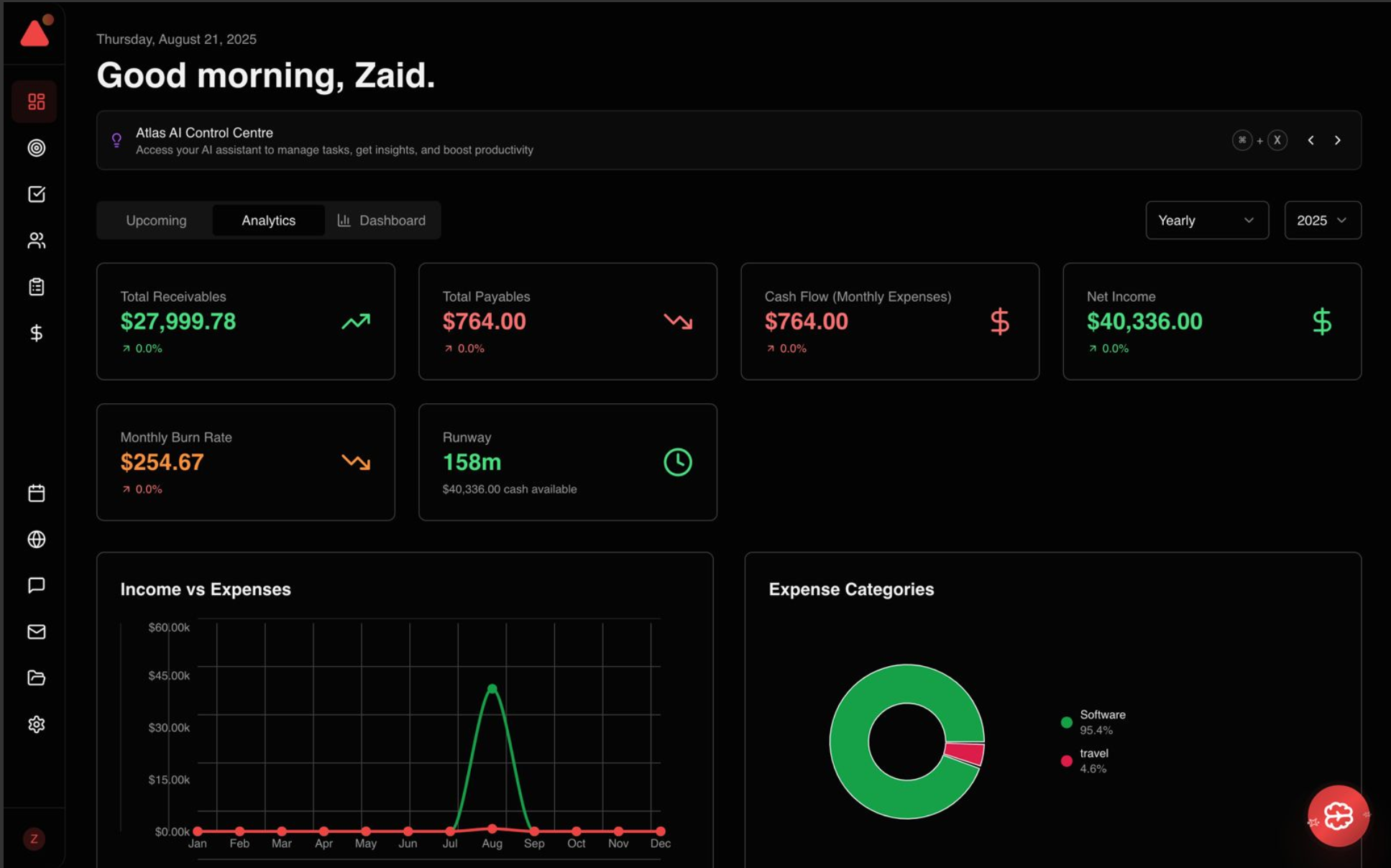Click the Z user avatar in sidebar
This screenshot has width=1391, height=868.
point(34,839)
